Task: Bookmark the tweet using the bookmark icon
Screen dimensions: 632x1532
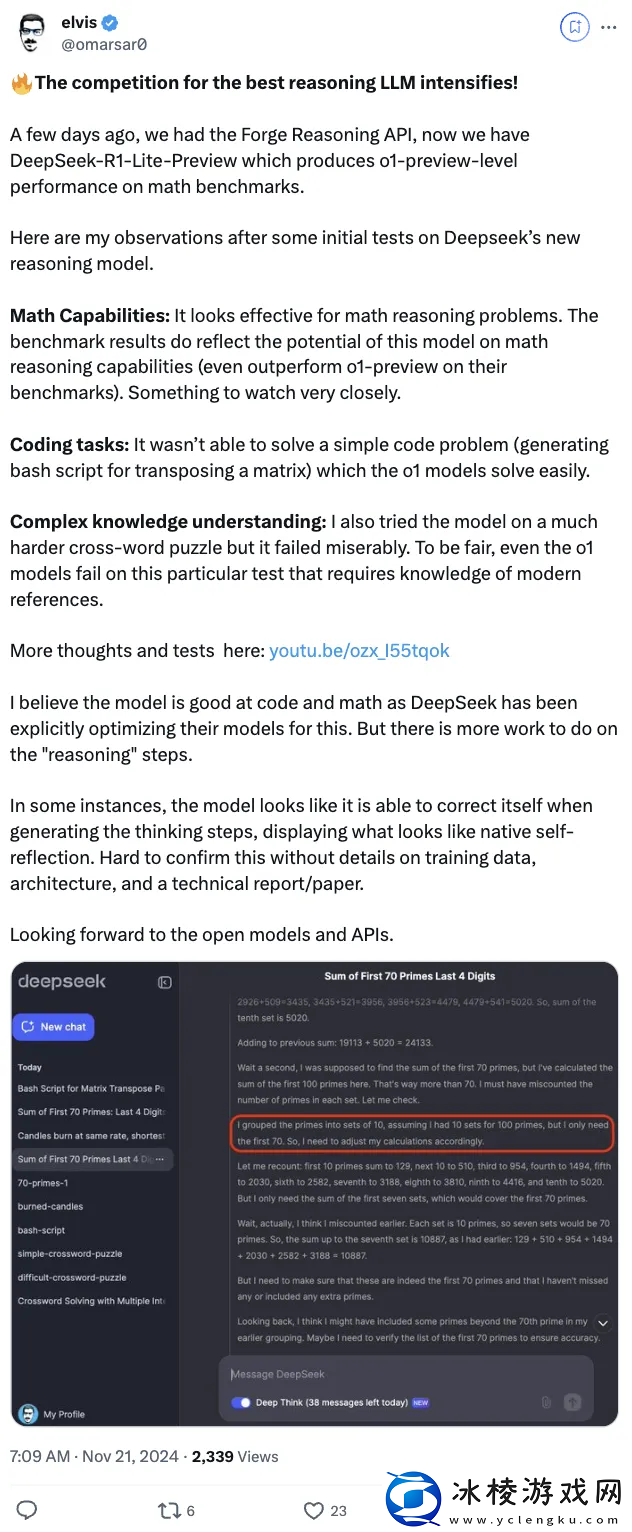Action: tap(574, 28)
